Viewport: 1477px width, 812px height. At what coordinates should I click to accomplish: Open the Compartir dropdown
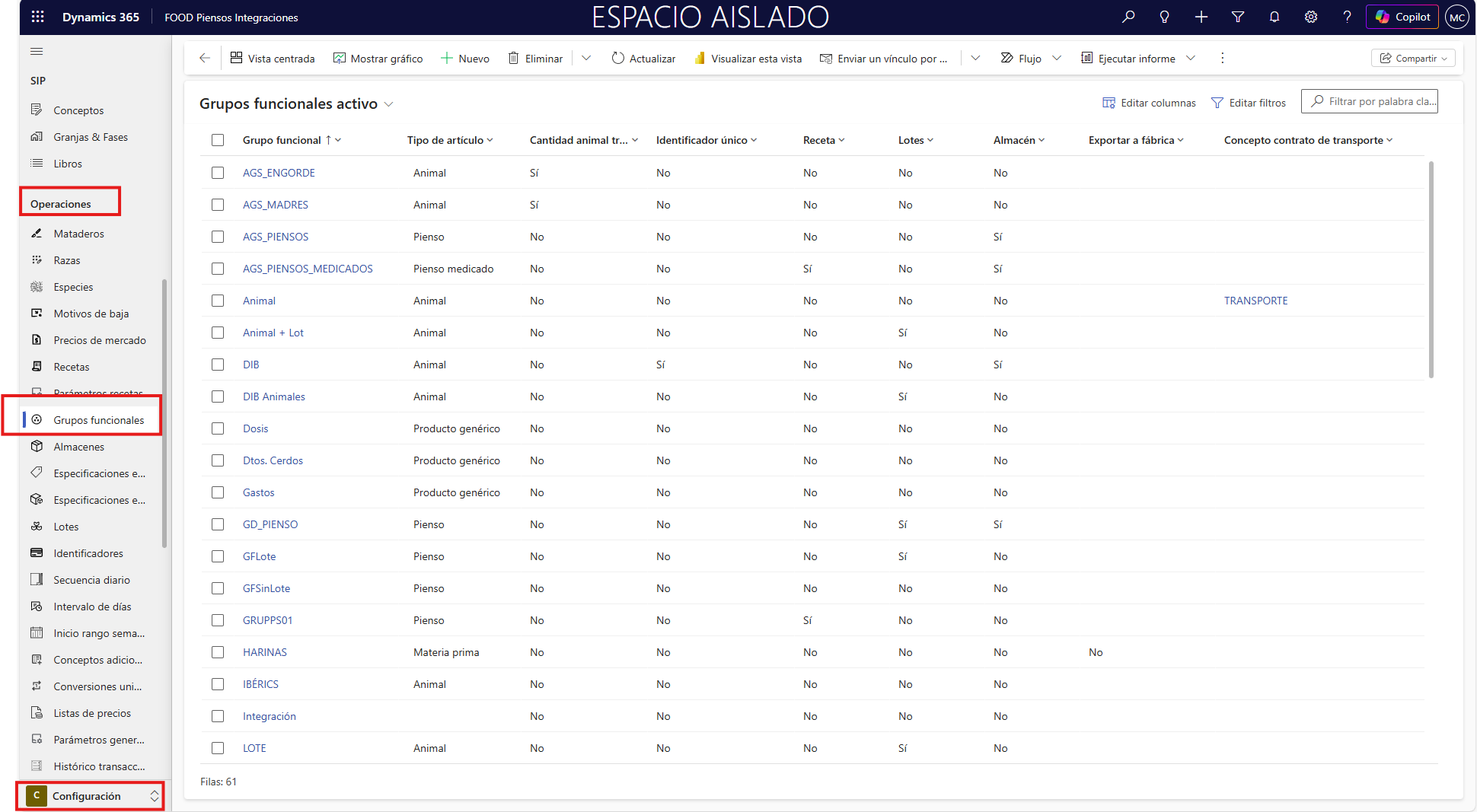1413,59
